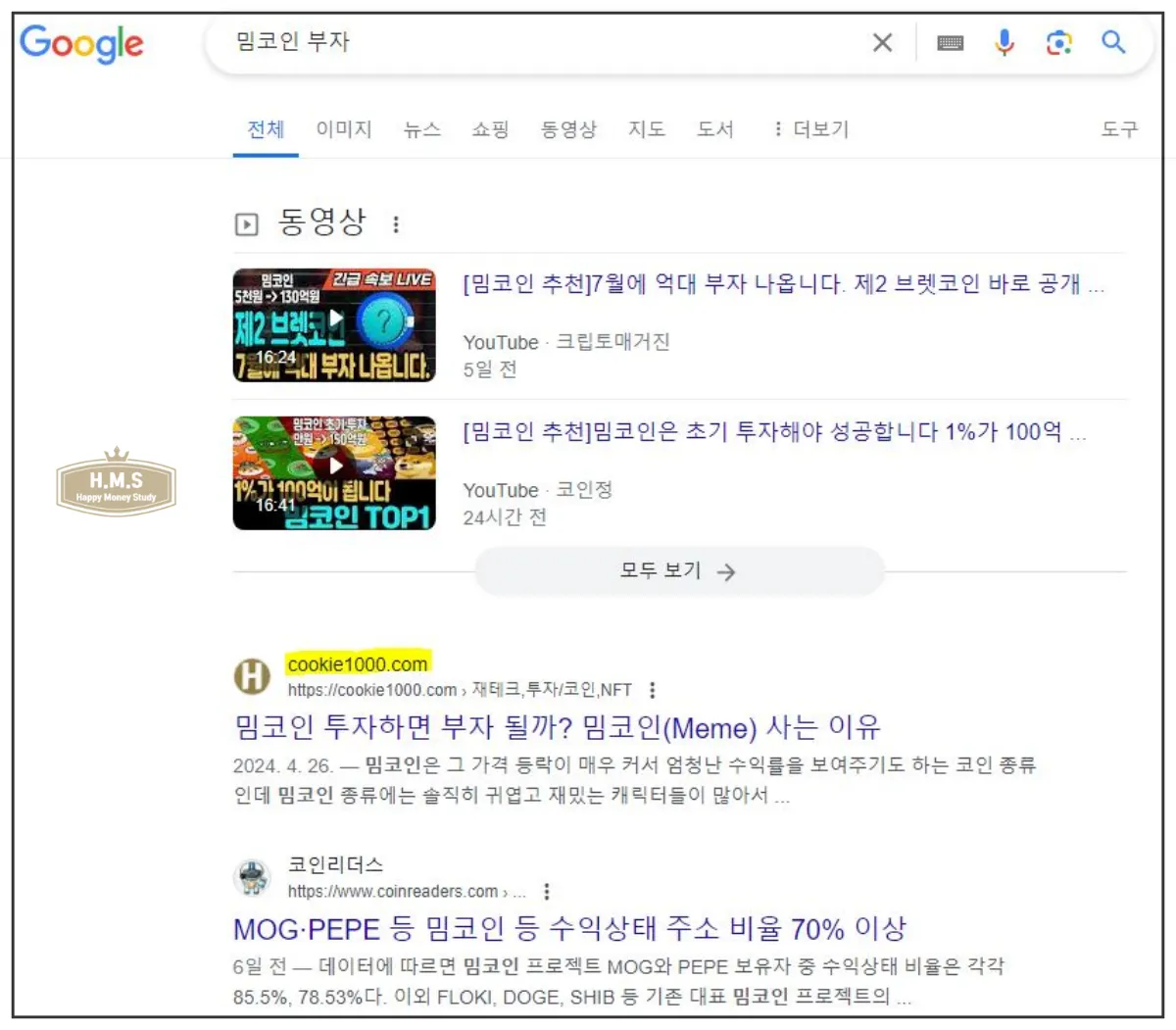Click the 모두 보기 button
Viewport: 1176px width, 1030px height.
(678, 571)
